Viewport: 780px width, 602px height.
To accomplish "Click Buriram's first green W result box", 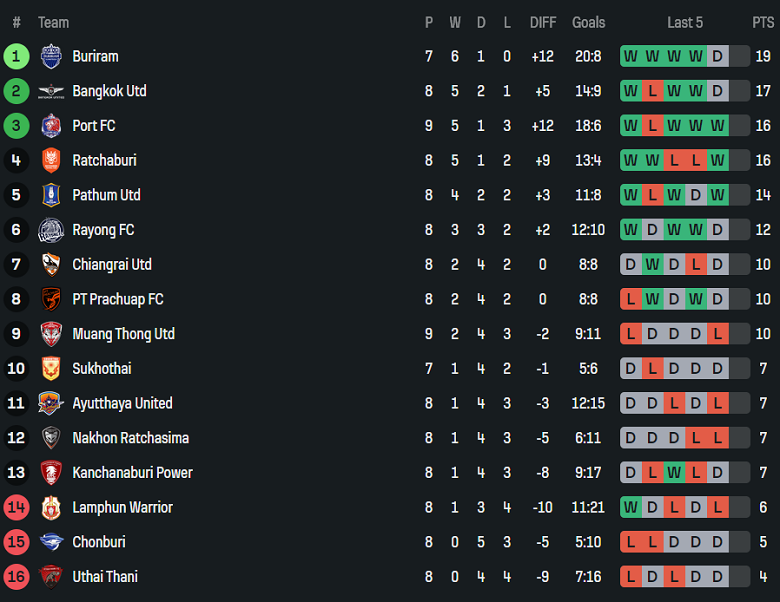I will [x=630, y=57].
